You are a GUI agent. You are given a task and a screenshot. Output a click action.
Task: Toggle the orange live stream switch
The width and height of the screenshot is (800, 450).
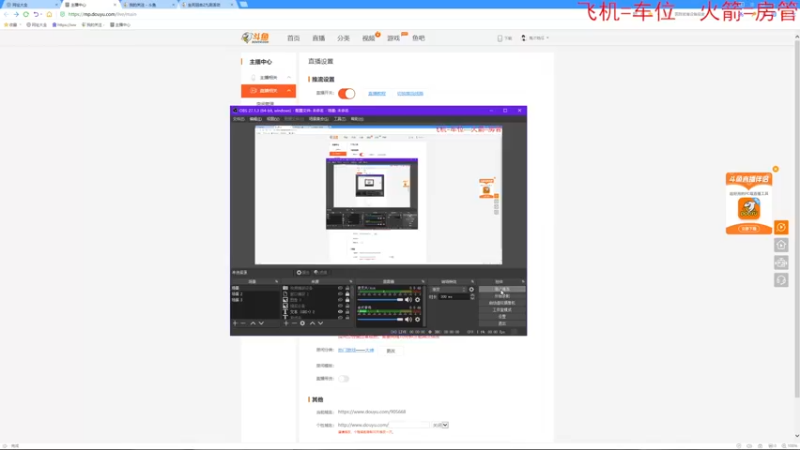346,93
